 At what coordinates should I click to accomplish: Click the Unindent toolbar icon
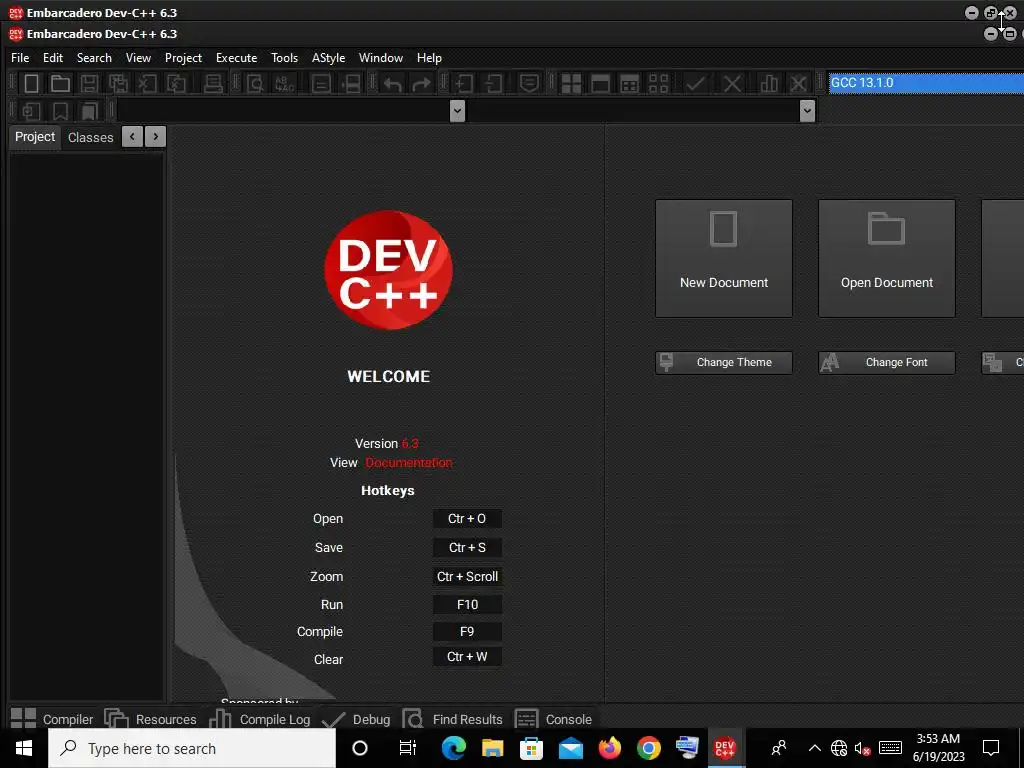point(494,84)
